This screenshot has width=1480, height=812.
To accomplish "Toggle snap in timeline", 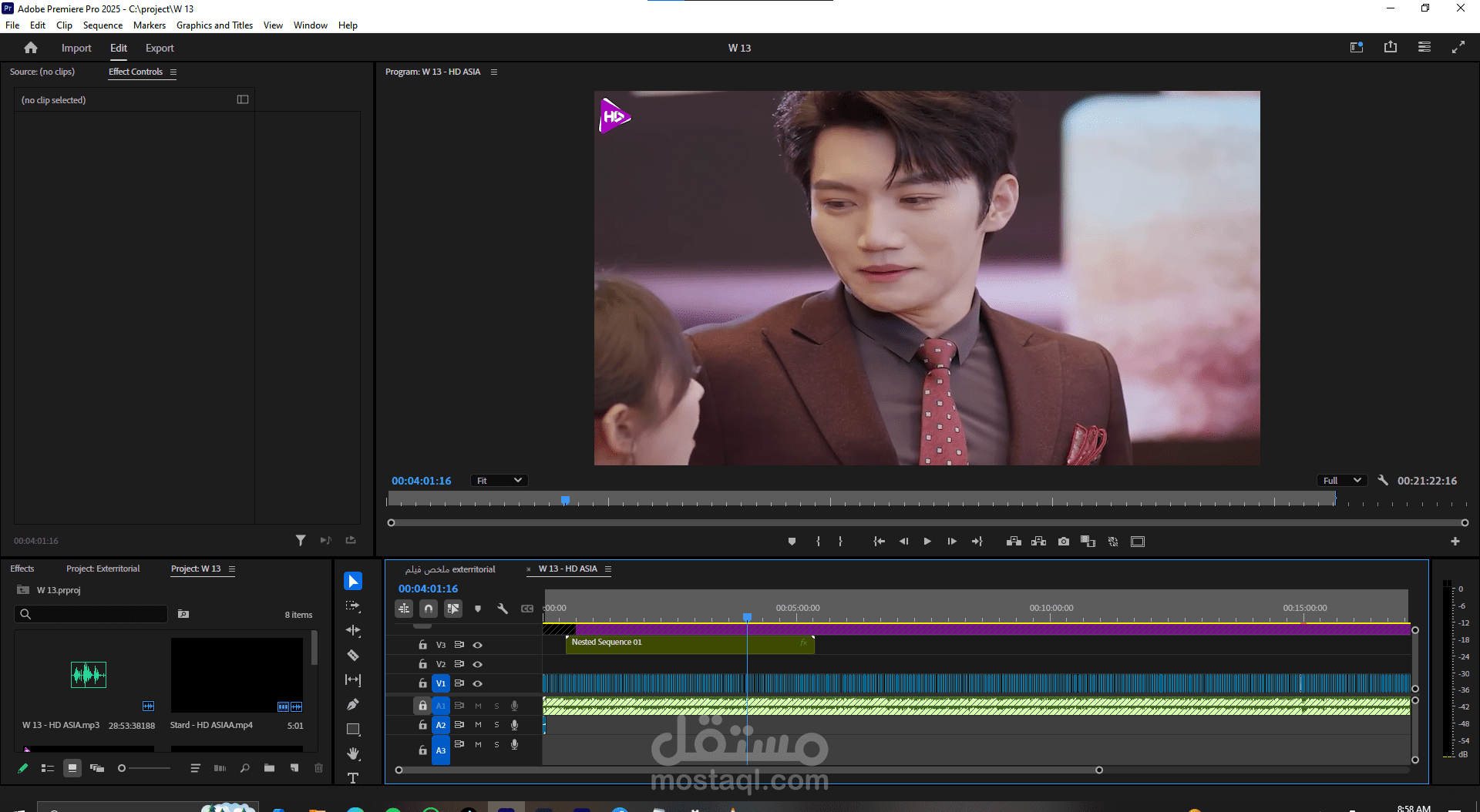I will click(x=429, y=609).
